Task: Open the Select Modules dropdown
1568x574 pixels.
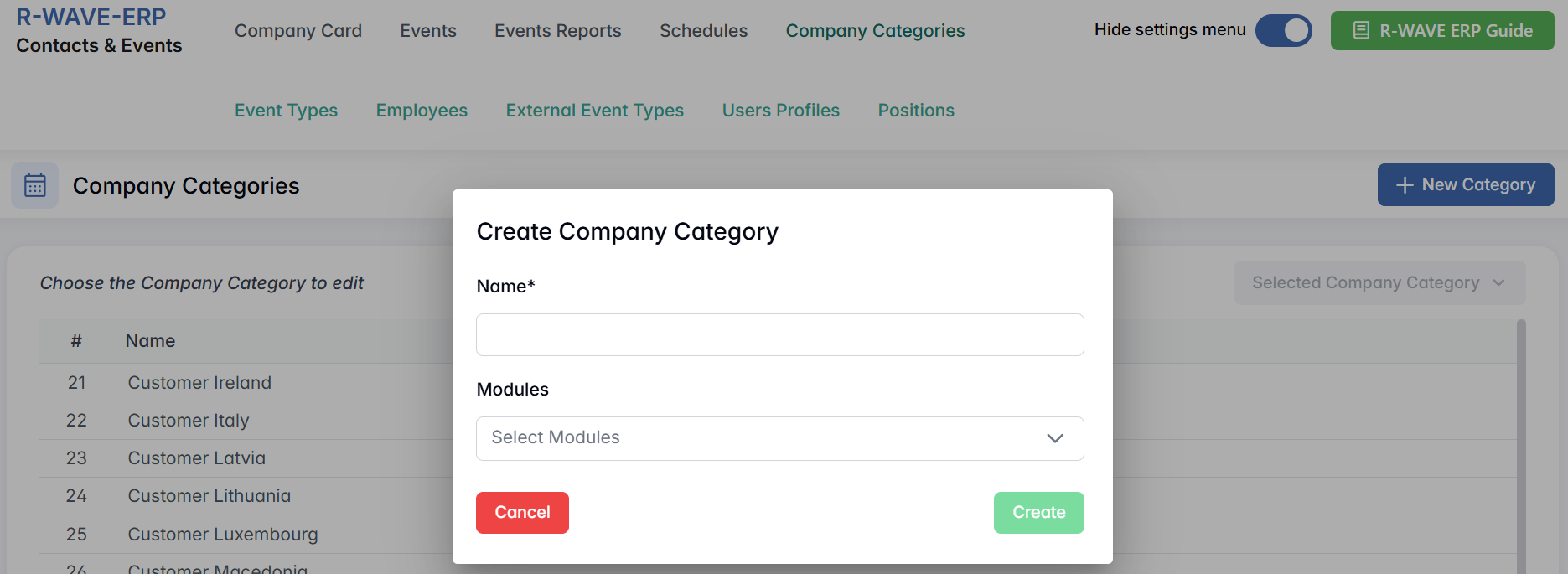Action: point(779,438)
